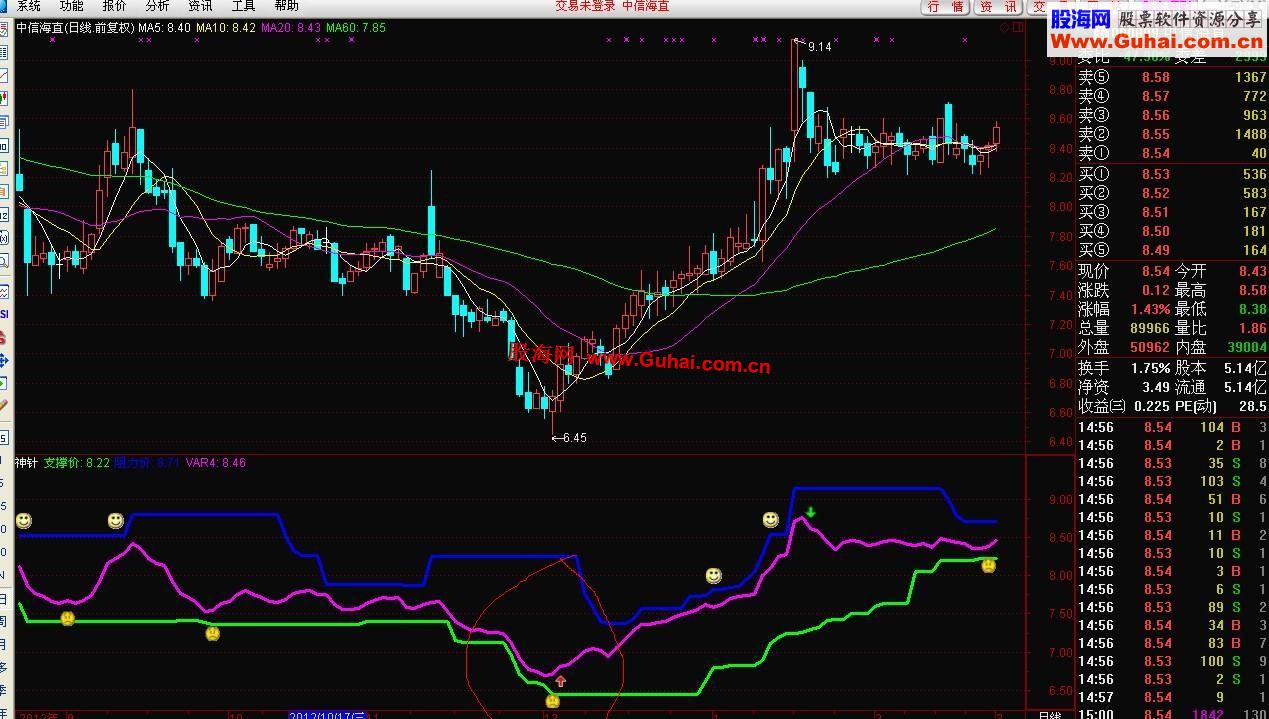Select the 卖⑤ 8.58 order row
The width and height of the screenshot is (1269, 719).
click(1173, 77)
